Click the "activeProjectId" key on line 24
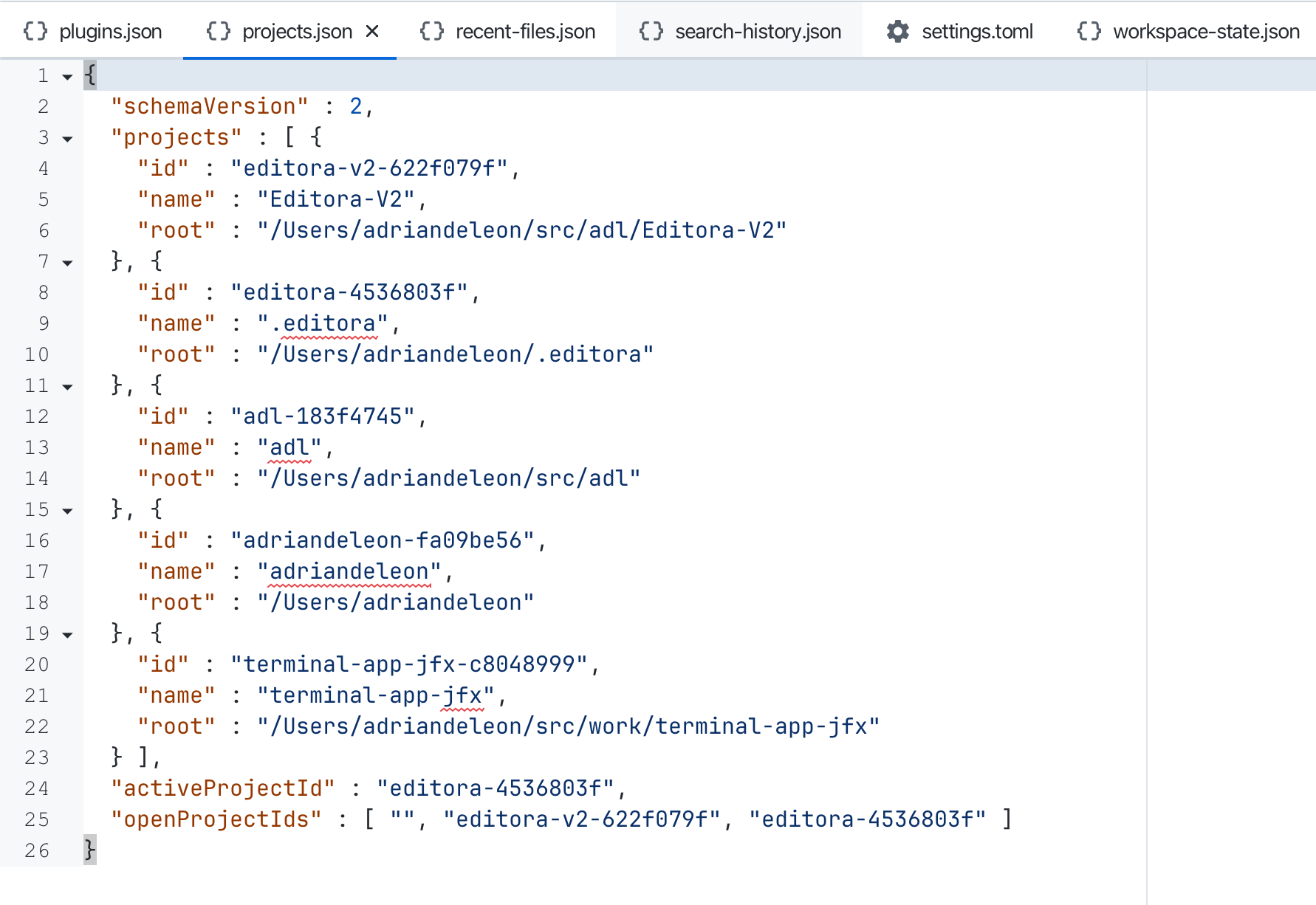The width and height of the screenshot is (1316, 905). point(222,788)
